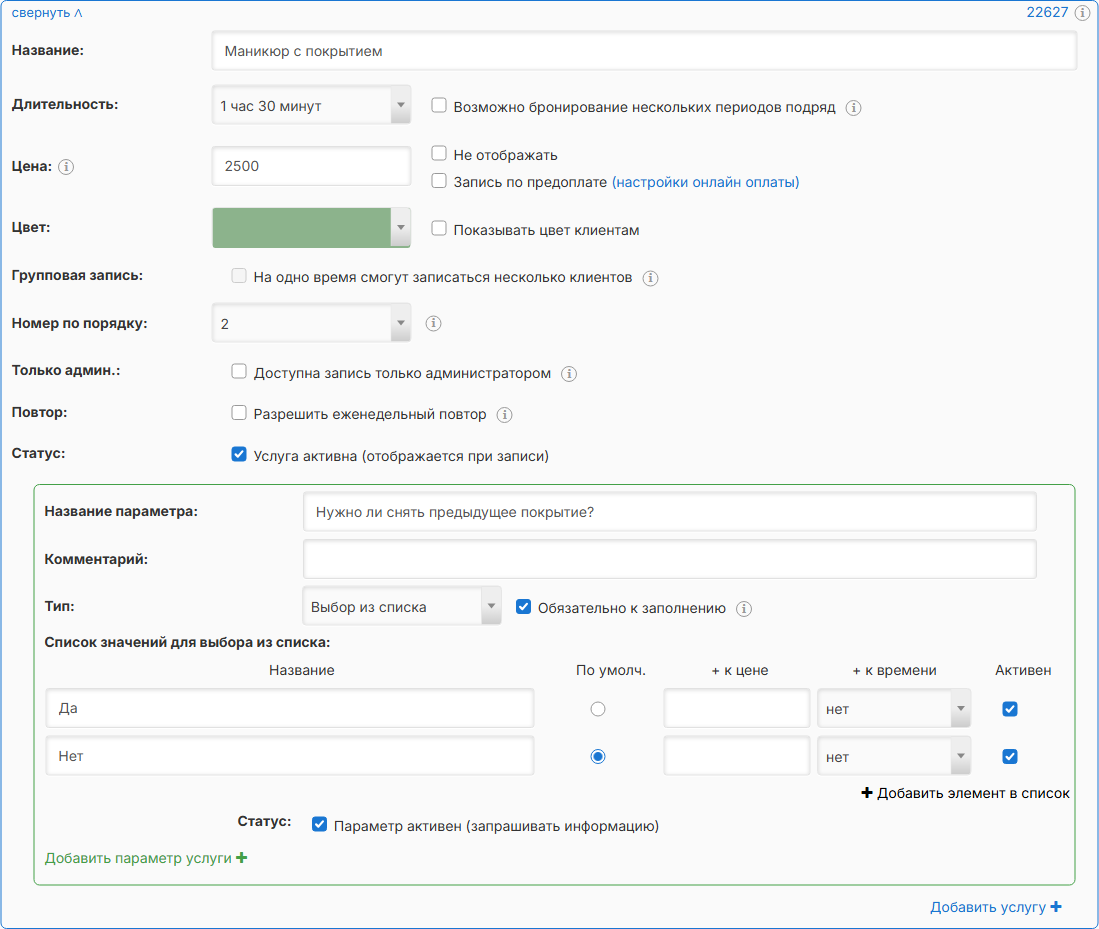
Task: Click info icon next to Цена label
Action: tap(66, 167)
